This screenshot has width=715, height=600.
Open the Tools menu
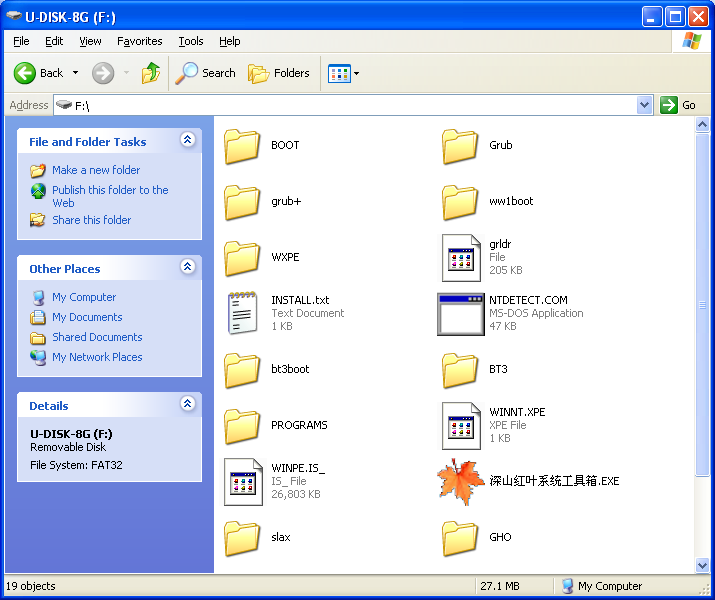click(191, 41)
